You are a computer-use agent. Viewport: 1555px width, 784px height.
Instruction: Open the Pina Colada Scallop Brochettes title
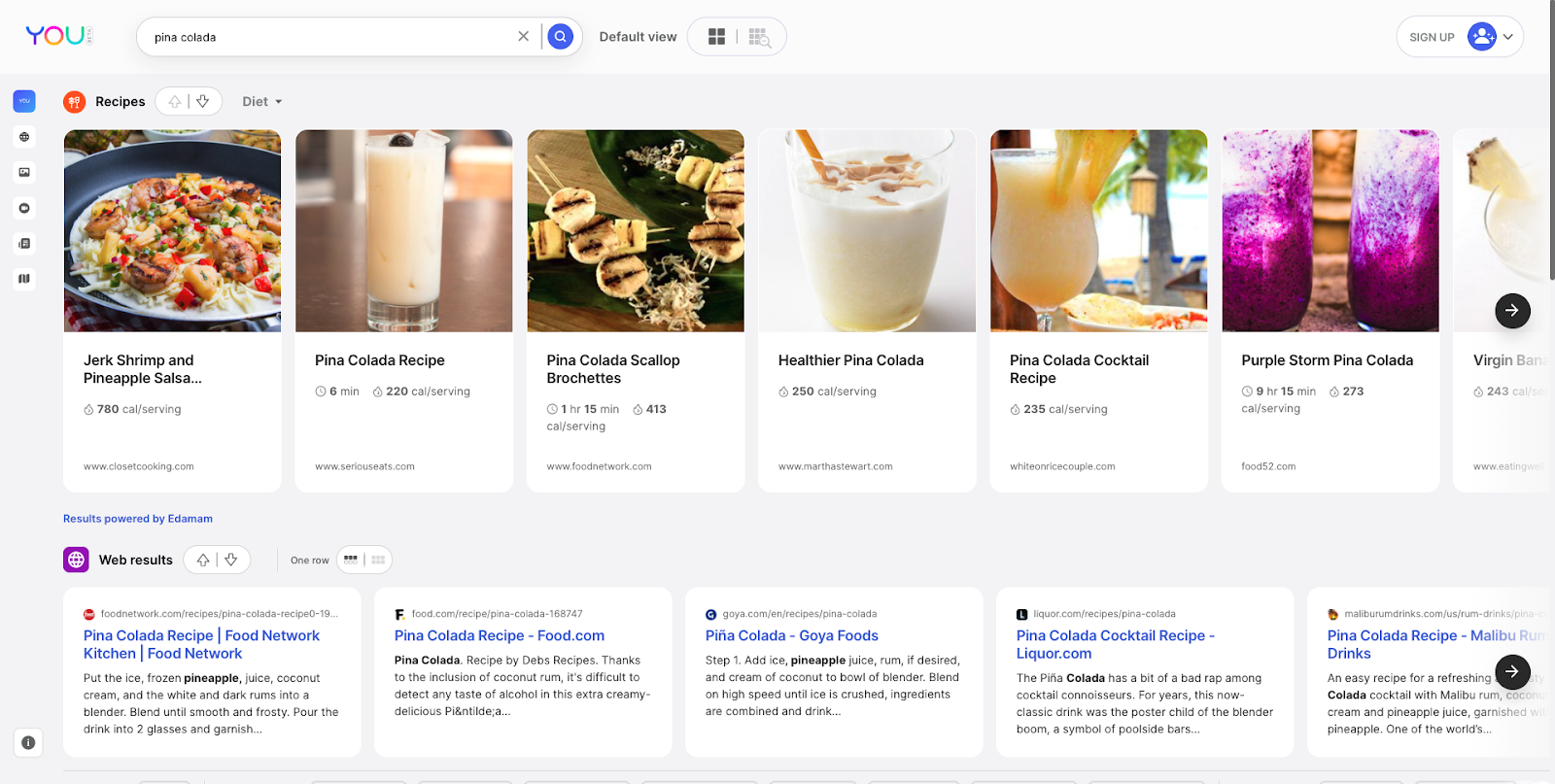[x=613, y=369]
